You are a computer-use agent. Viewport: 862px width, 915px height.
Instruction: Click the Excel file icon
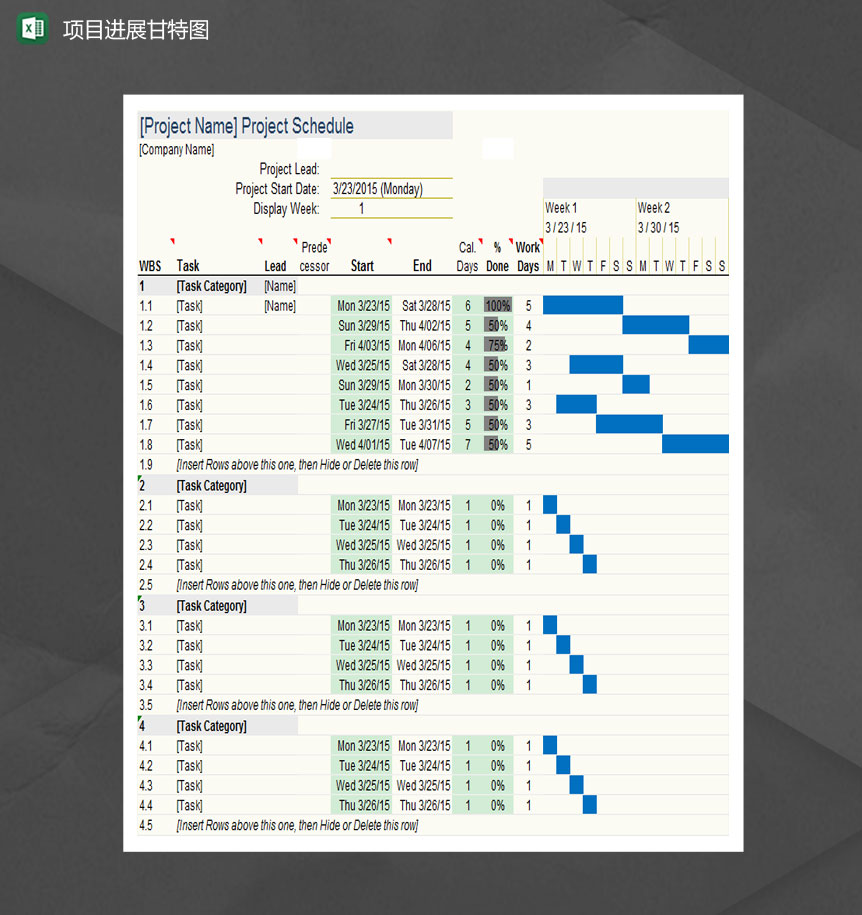tap(33, 28)
